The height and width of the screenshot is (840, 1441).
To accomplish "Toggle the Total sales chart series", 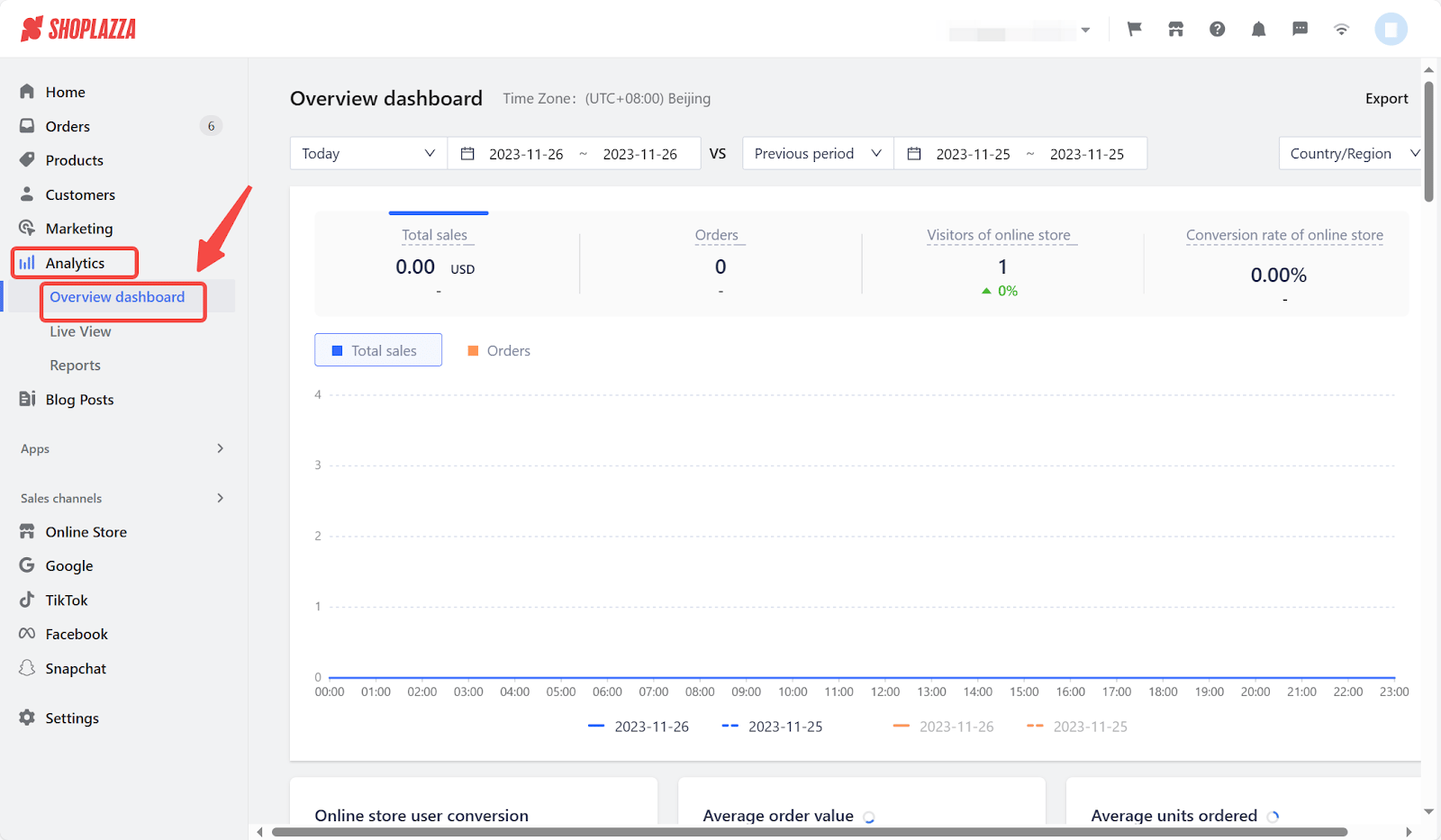I will coord(378,350).
